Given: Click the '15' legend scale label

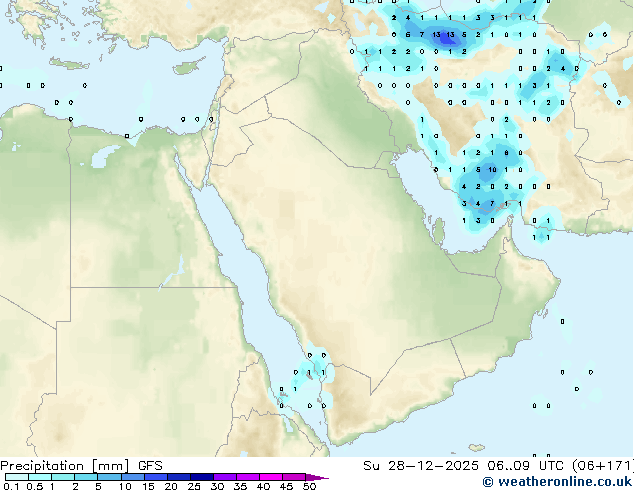Looking at the screenshot, I should click(148, 486).
